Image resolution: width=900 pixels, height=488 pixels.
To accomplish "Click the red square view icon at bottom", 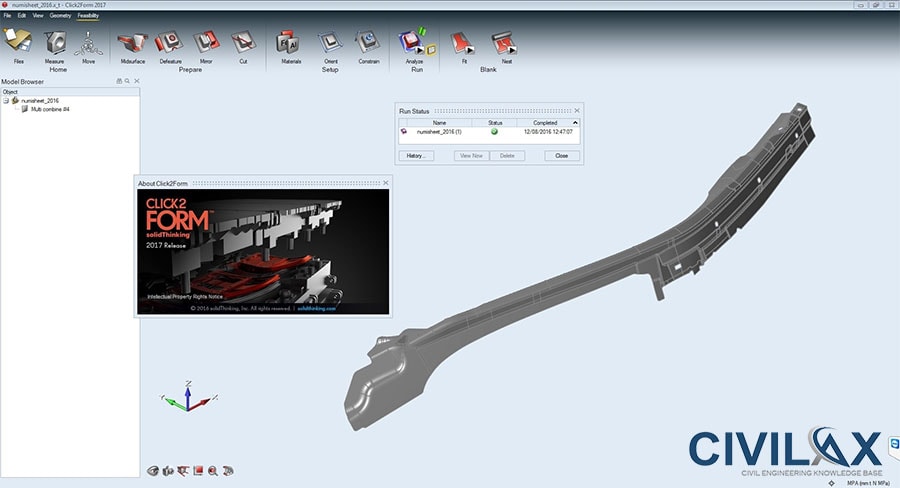I will (198, 471).
